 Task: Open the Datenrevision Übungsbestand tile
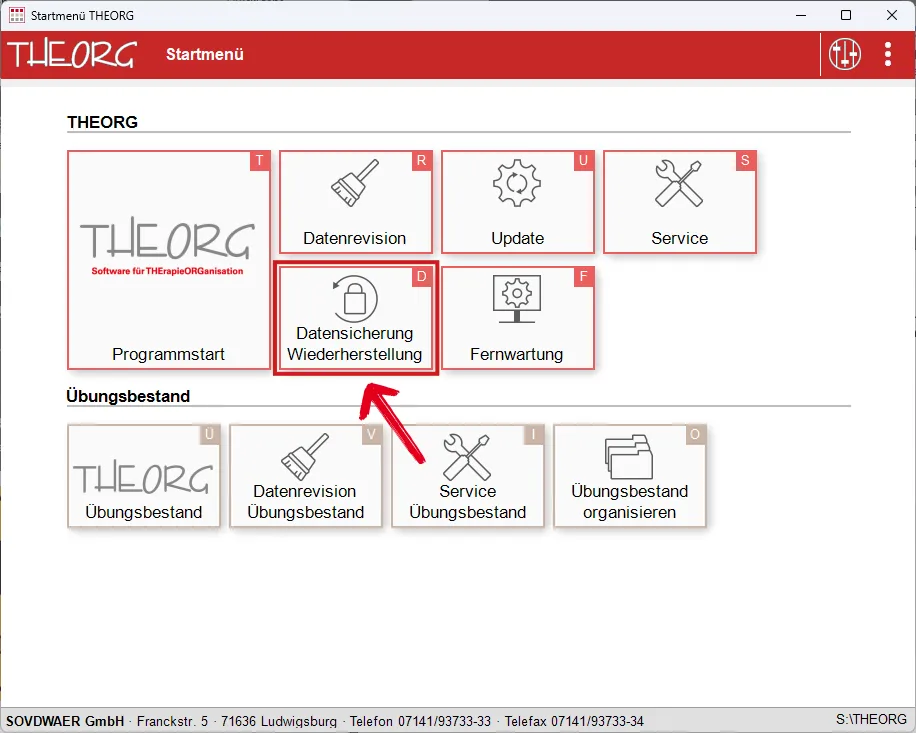[306, 476]
